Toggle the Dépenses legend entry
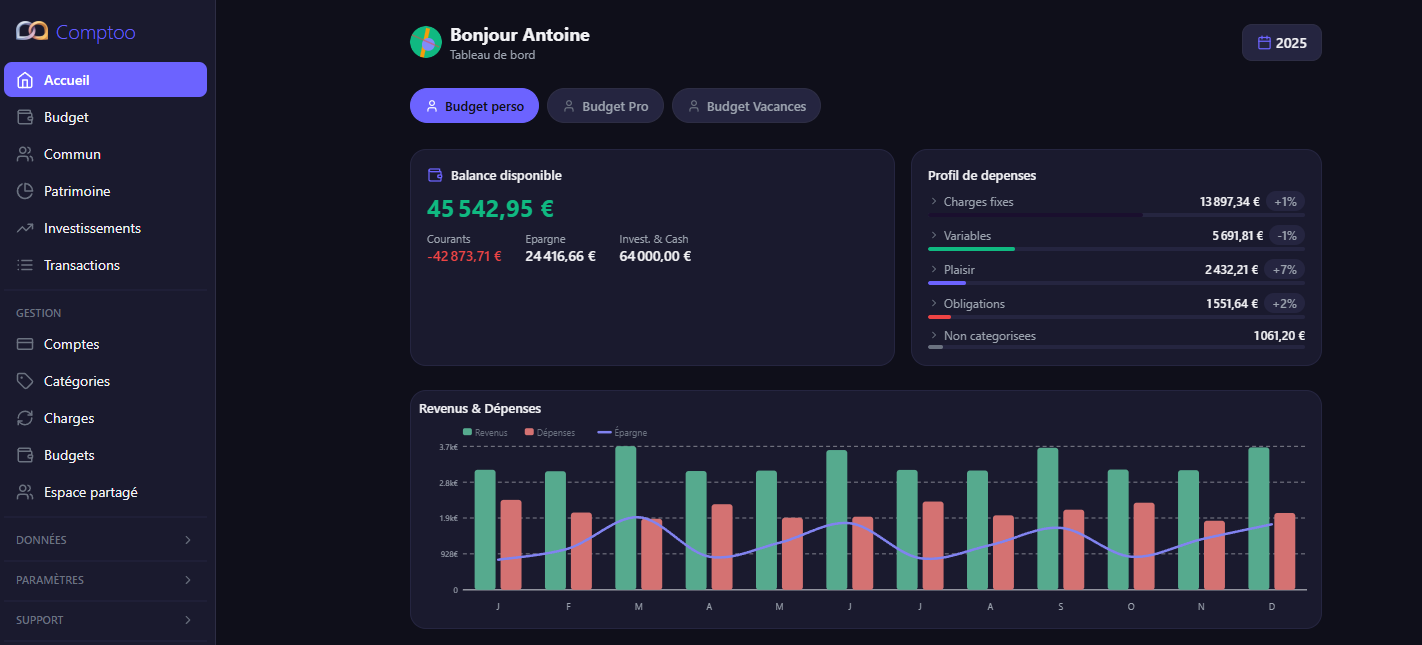 [548, 432]
